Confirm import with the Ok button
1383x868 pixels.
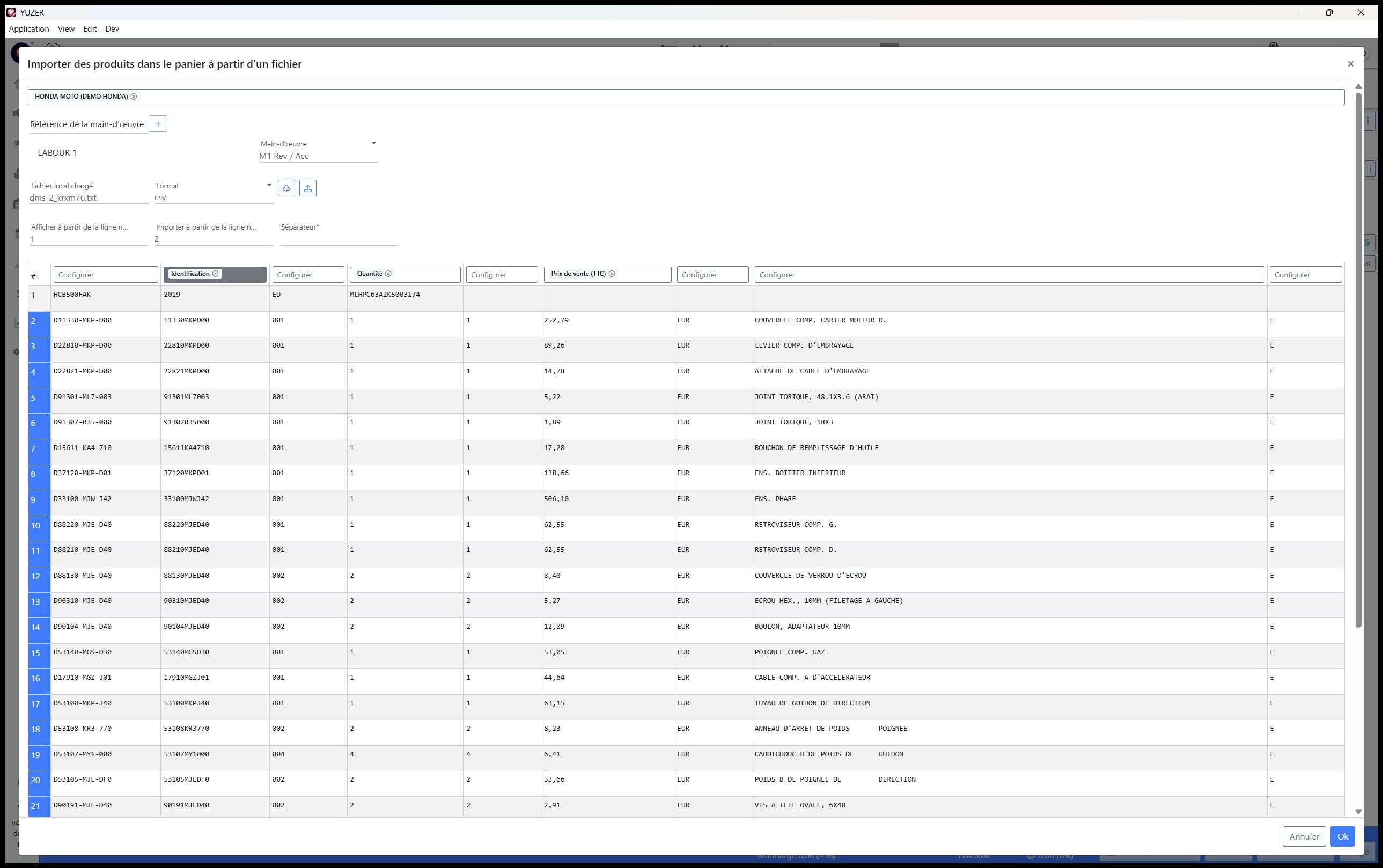pyautogui.click(x=1342, y=836)
